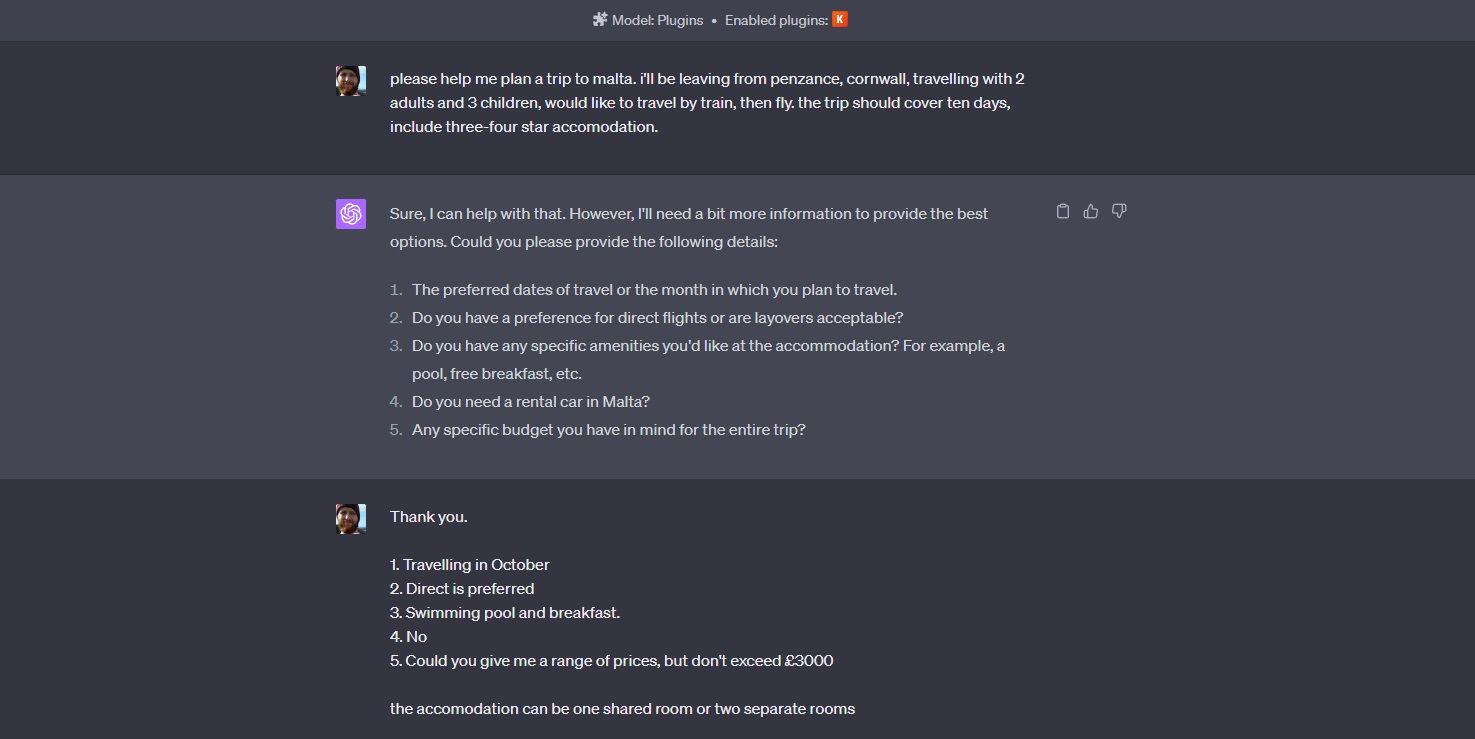Click the purple ChatGPT logo avatar
Screen dimensions: 1475x739
[351, 214]
